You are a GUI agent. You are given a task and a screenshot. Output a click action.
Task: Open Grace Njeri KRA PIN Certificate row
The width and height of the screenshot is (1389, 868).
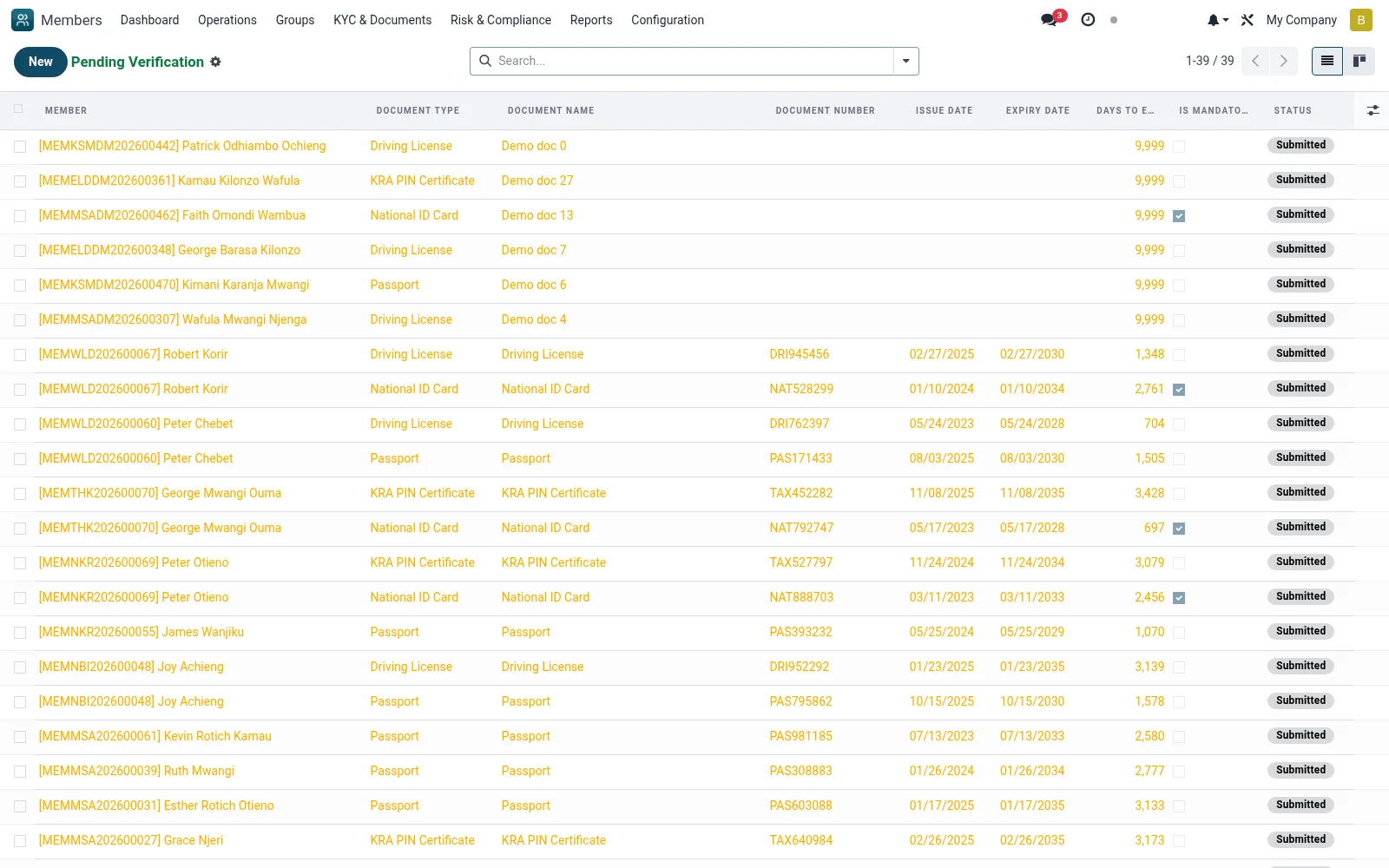coord(677,841)
